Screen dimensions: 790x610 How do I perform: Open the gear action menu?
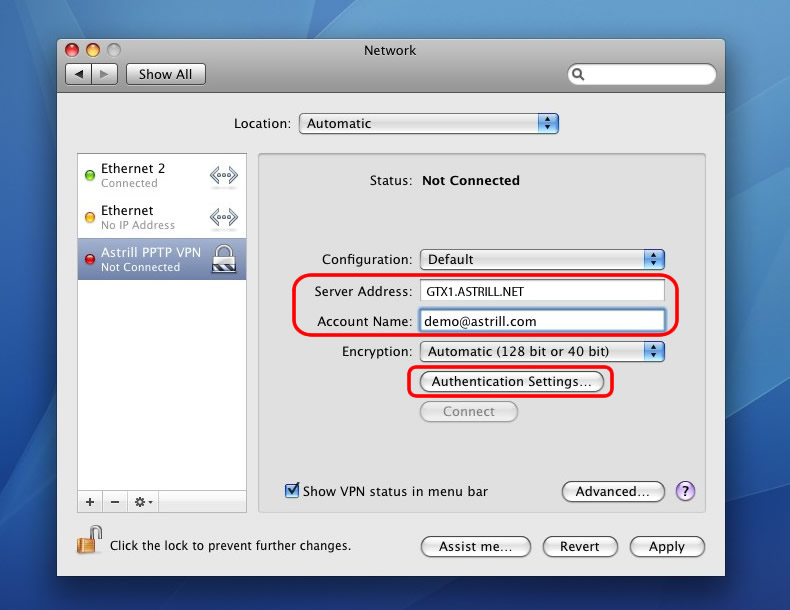[x=143, y=502]
